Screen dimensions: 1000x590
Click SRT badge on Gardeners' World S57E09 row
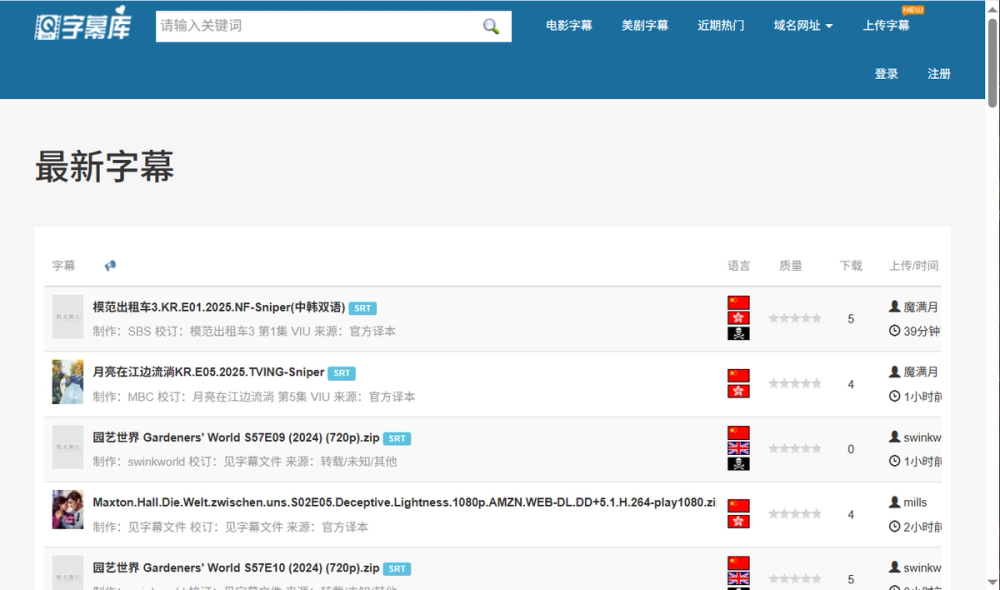click(397, 439)
